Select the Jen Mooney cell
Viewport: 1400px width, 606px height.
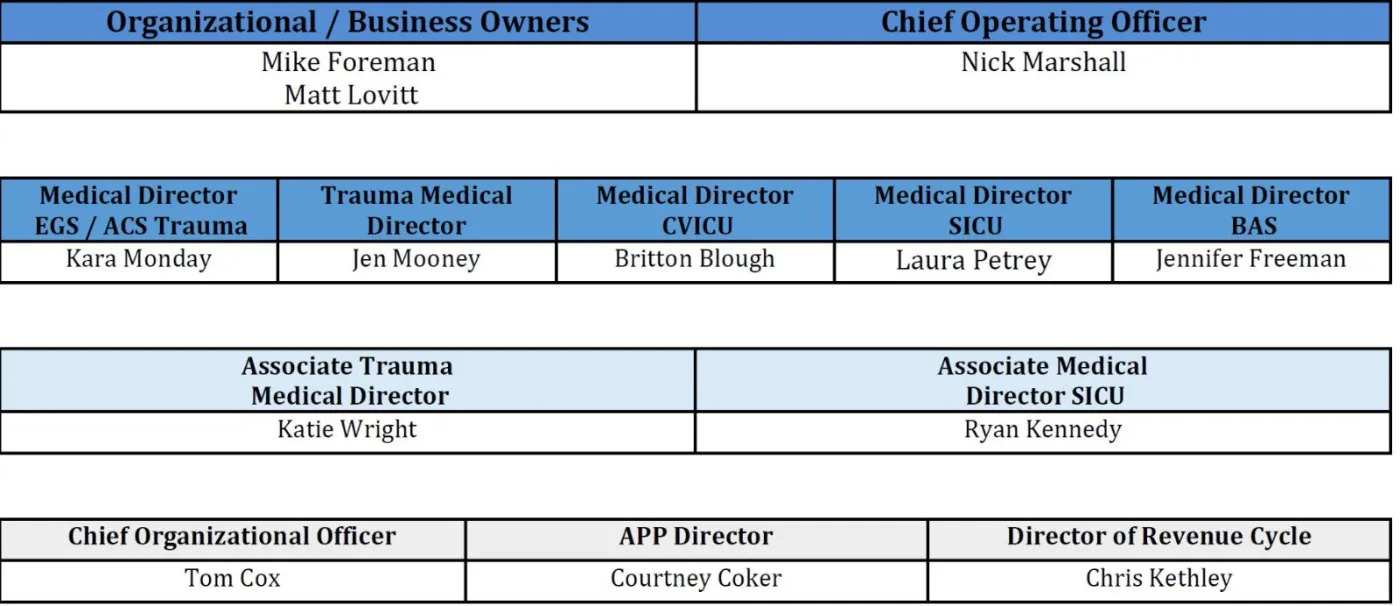tap(417, 262)
